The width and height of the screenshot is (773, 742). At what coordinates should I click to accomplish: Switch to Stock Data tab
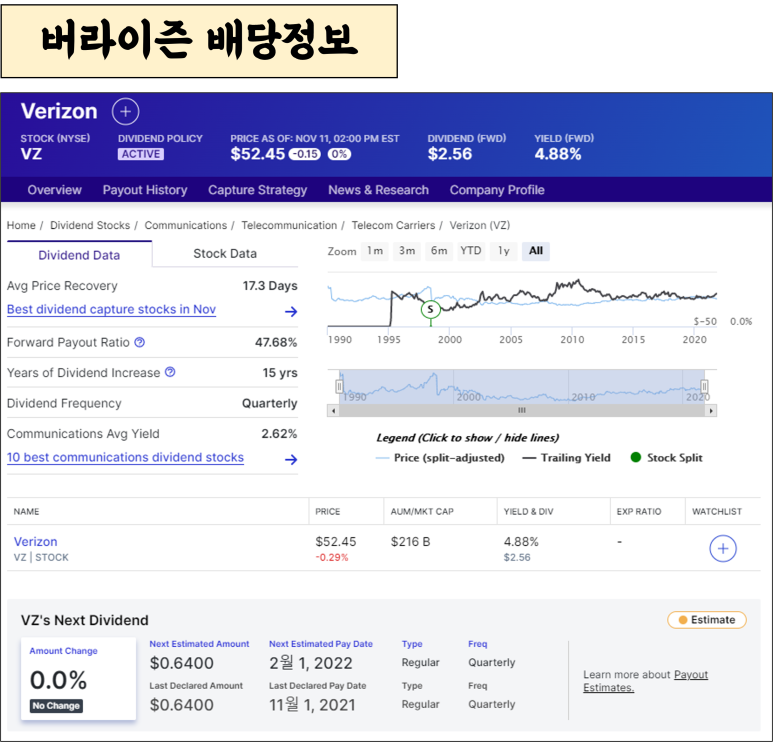(x=225, y=253)
